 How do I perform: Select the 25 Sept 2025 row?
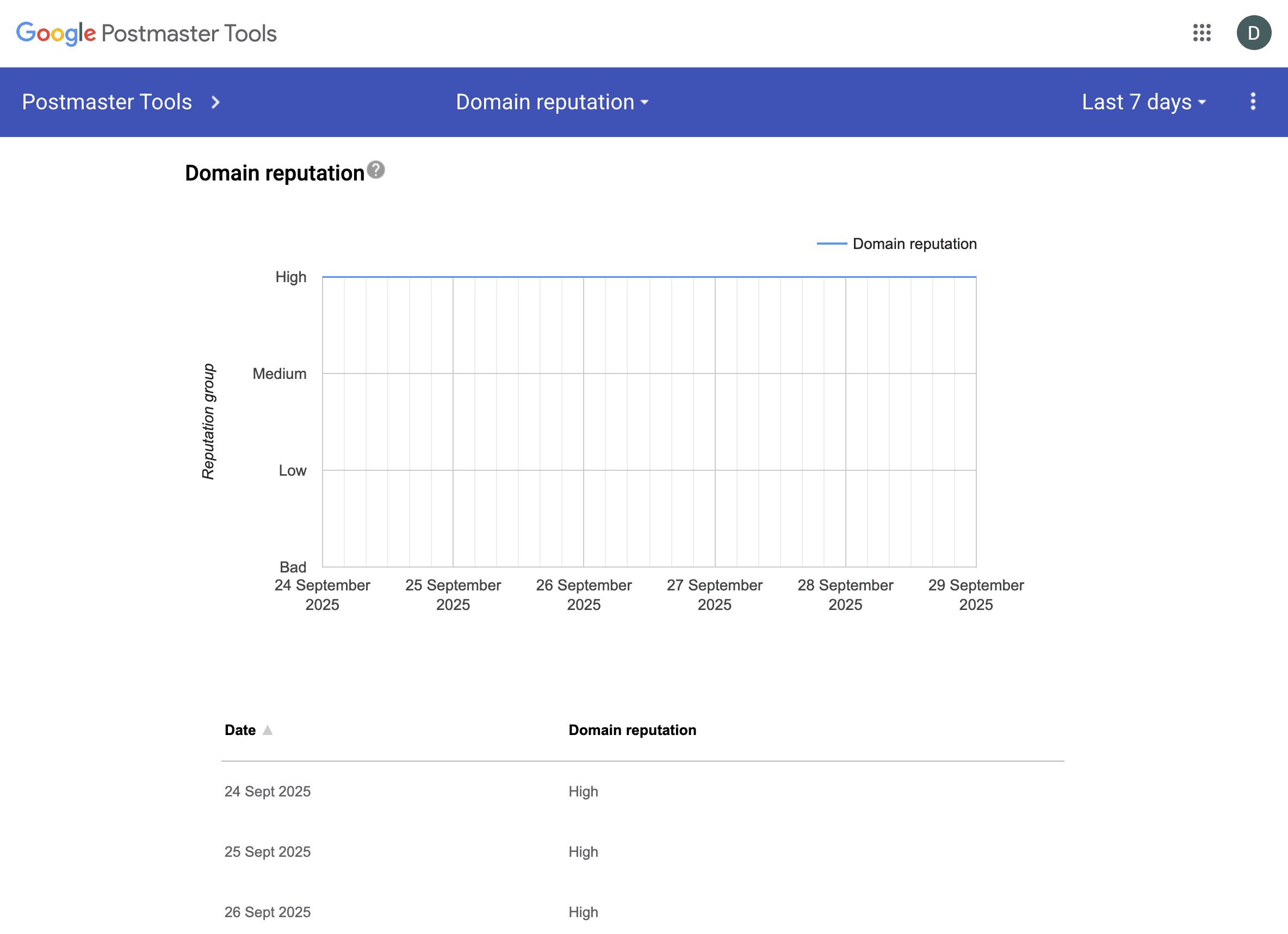[268, 852]
